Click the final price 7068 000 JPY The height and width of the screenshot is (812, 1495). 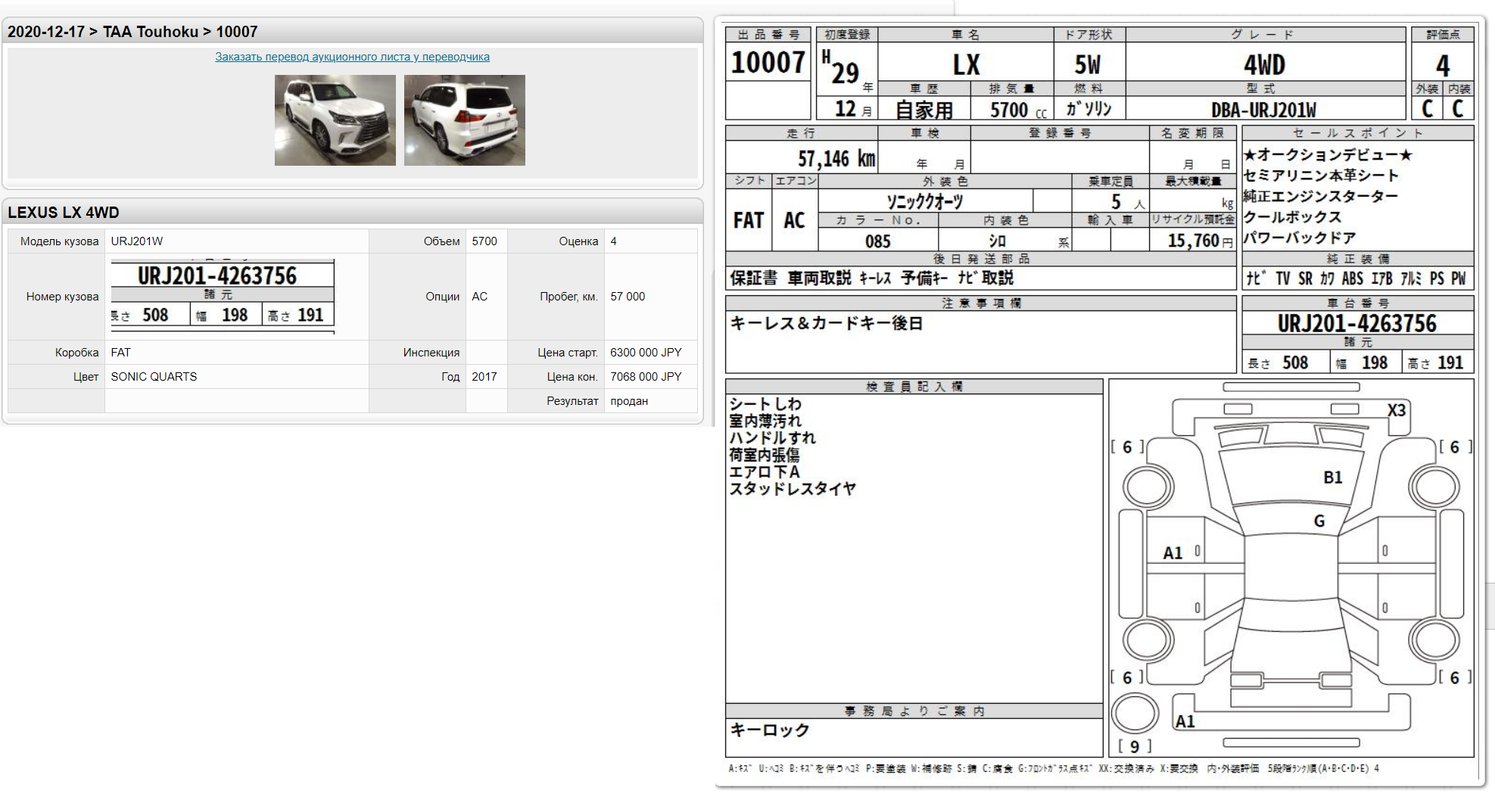coord(646,377)
